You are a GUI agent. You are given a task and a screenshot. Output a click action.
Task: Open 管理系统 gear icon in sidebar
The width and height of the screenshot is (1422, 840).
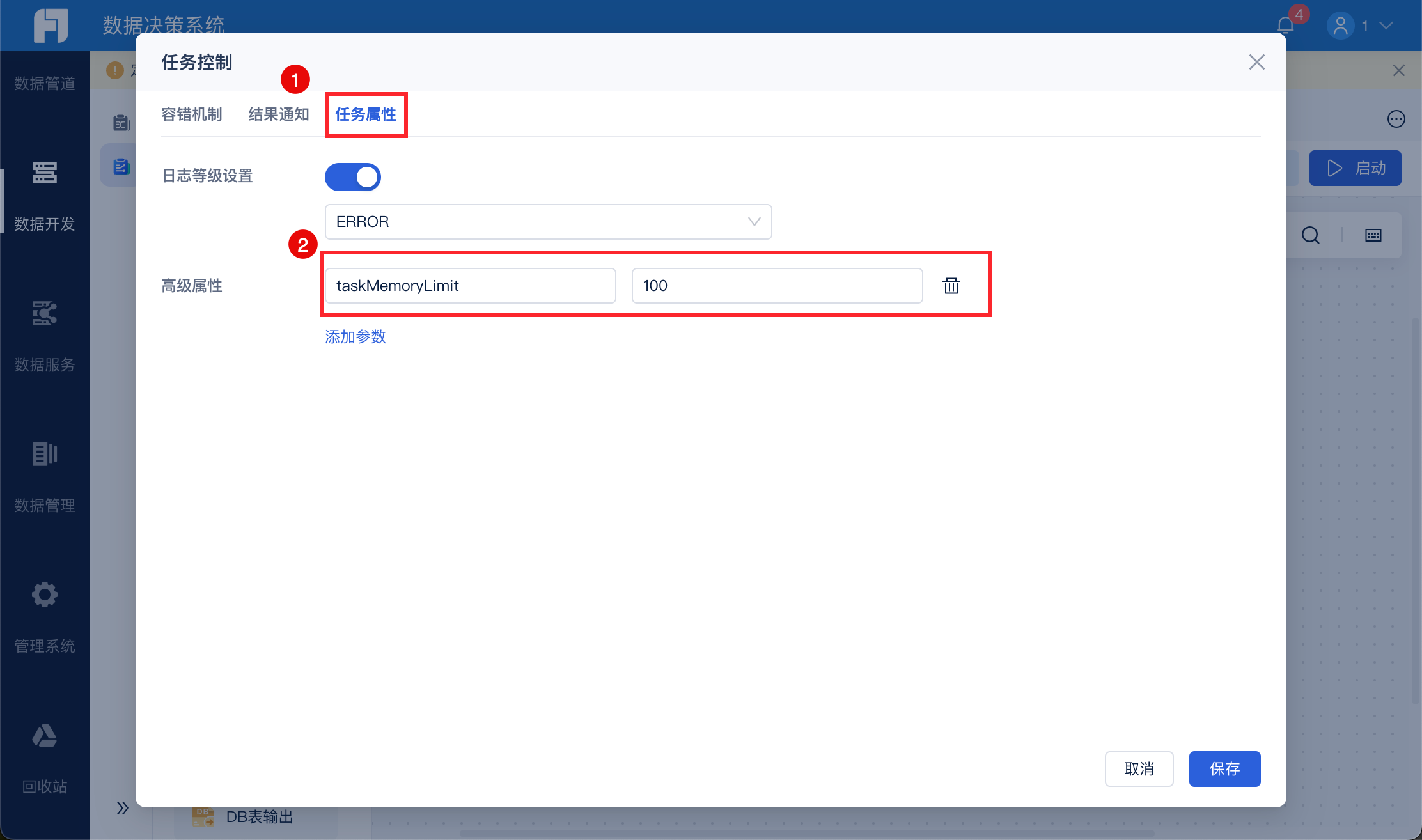(45, 595)
